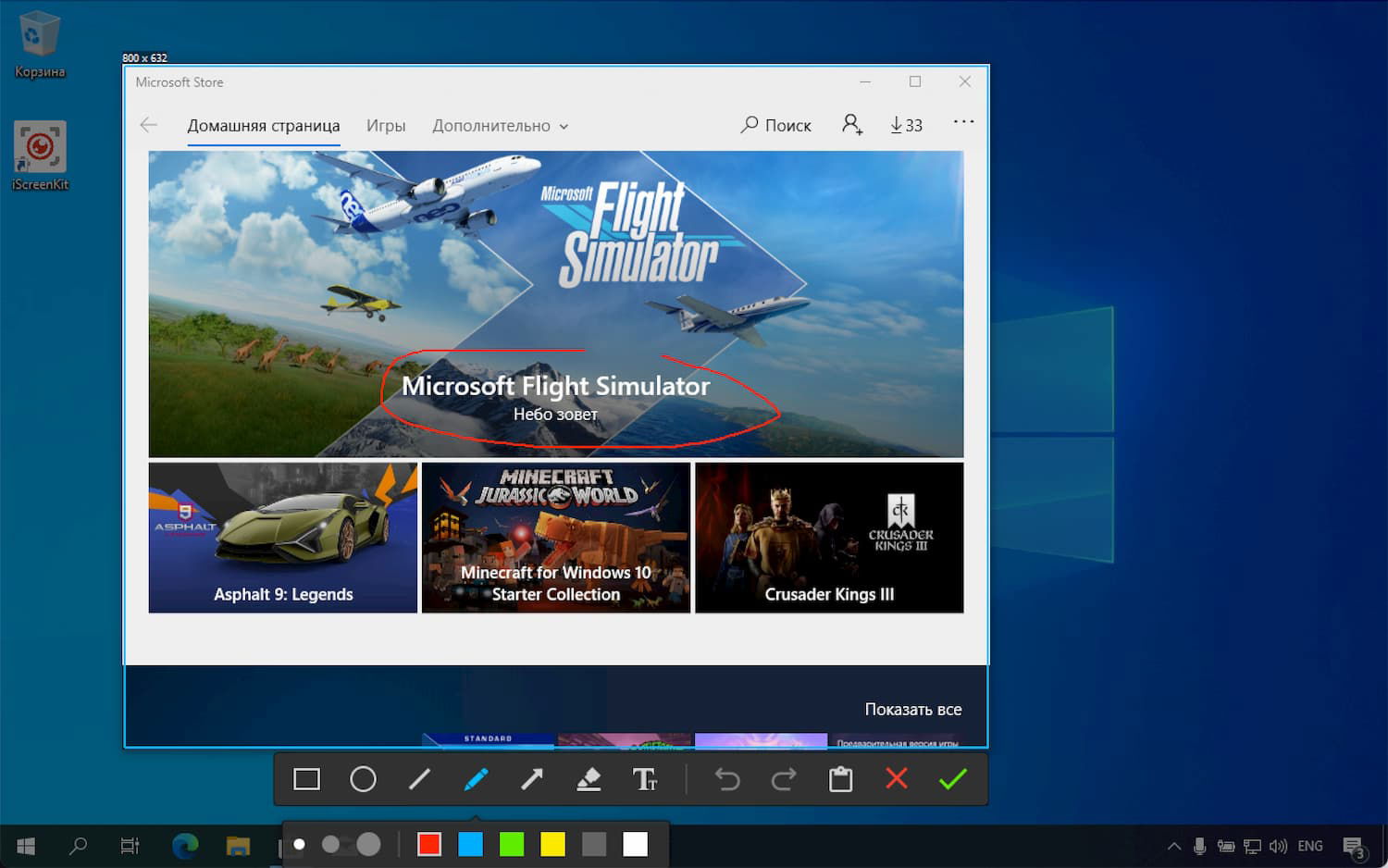Screen dimensions: 1388x868
Task: Pick the yellow color swatch
Action: tap(552, 844)
